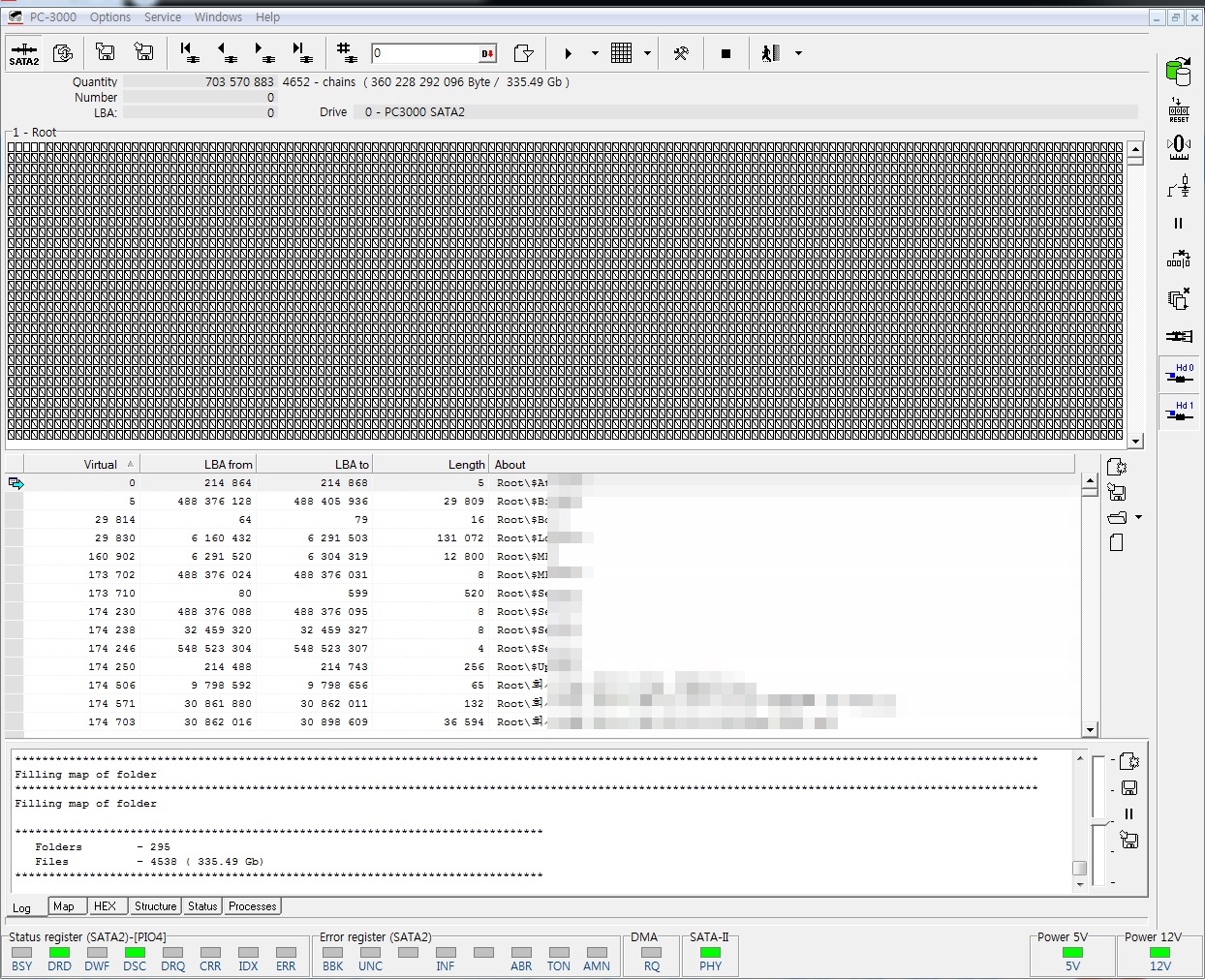Go to next sector navigation icon

263,53
